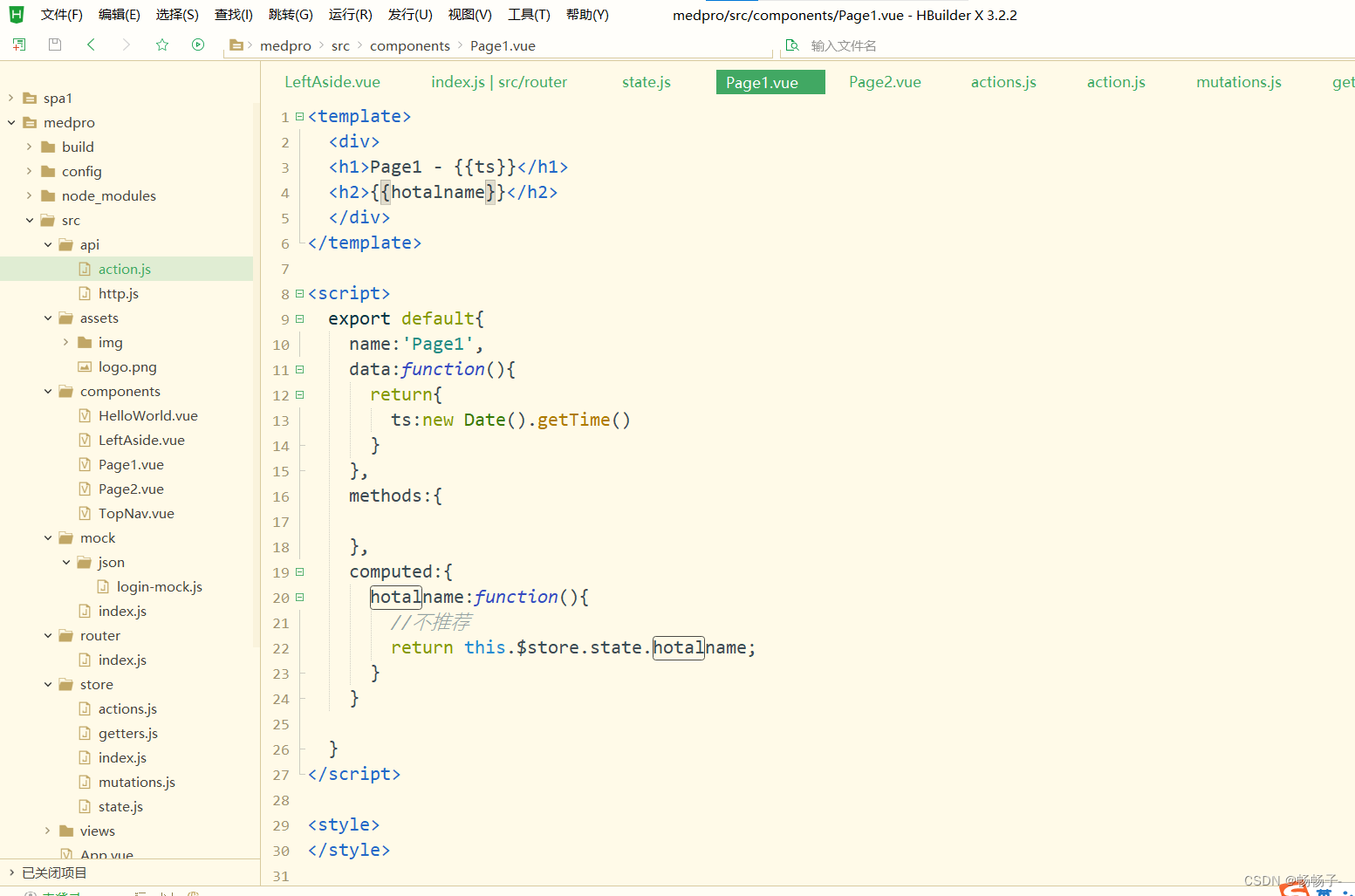Image resolution: width=1355 pixels, height=896 pixels.
Task: Click the src breadcrumb segment
Action: [x=340, y=45]
